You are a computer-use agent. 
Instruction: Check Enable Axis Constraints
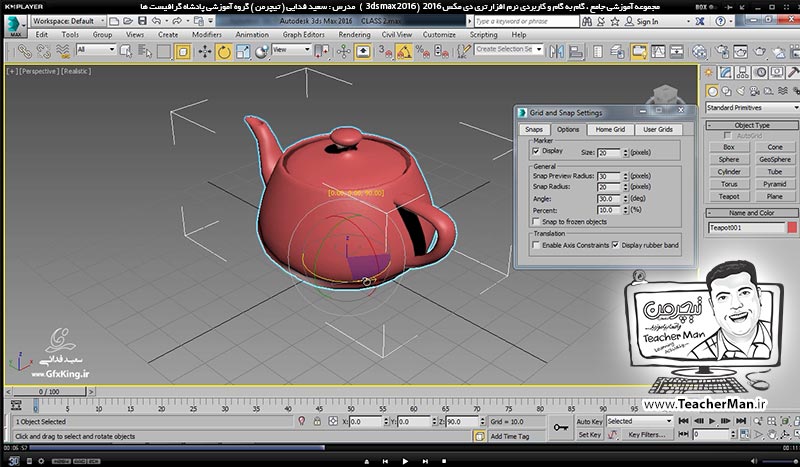pyautogui.click(x=536, y=245)
